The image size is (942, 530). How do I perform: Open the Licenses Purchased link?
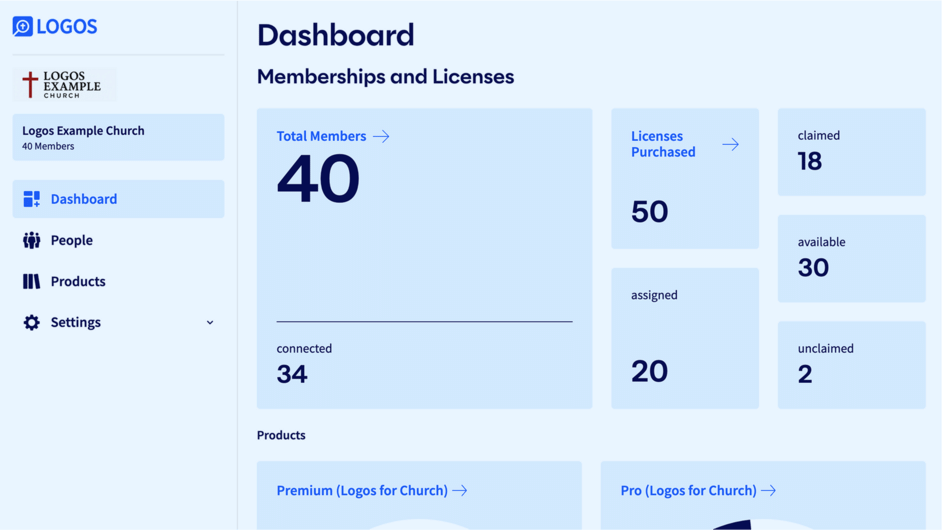coord(663,144)
